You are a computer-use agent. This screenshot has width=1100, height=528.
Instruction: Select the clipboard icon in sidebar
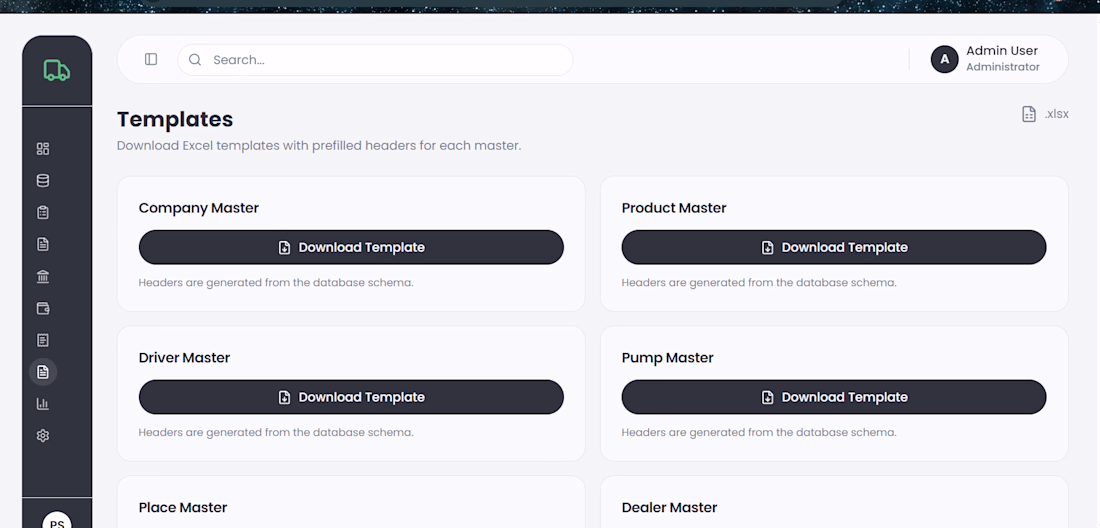point(43,213)
